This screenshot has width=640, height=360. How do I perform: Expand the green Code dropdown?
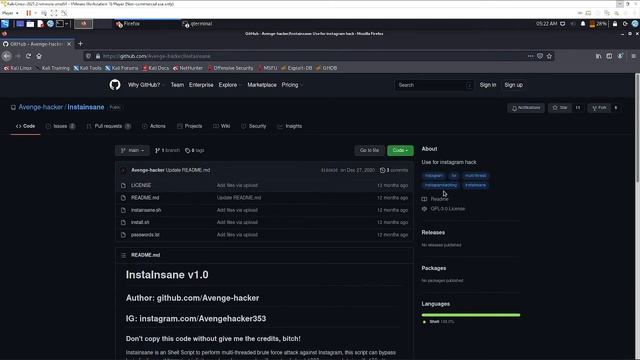(400, 150)
